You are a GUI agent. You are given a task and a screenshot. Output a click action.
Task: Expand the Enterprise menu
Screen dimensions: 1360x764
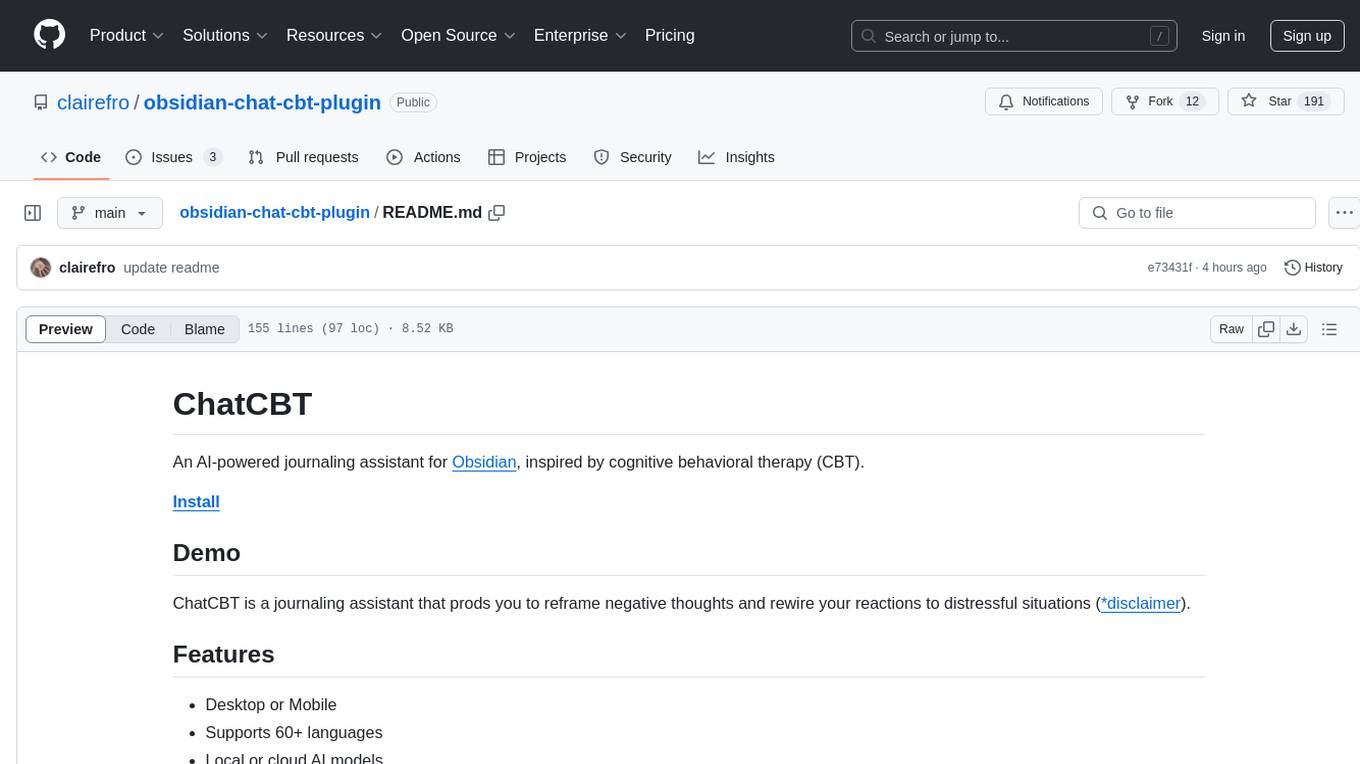point(580,35)
